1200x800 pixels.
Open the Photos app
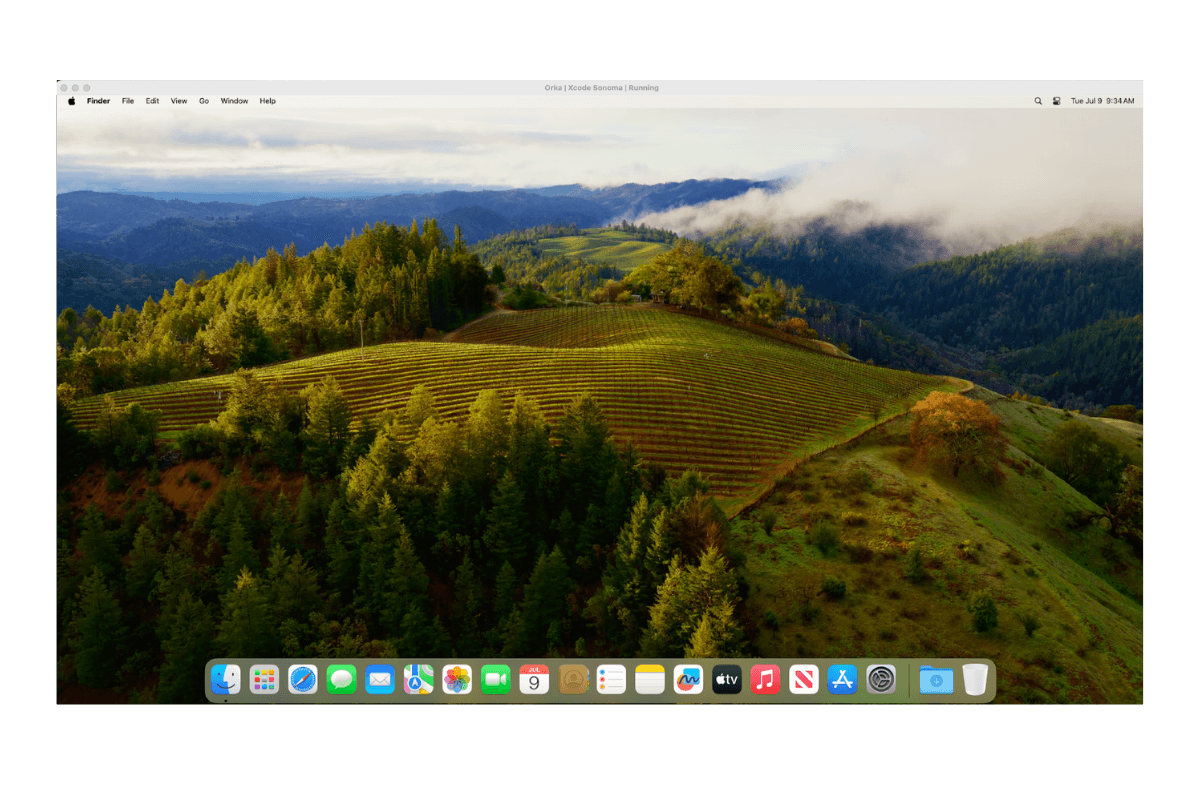(457, 680)
